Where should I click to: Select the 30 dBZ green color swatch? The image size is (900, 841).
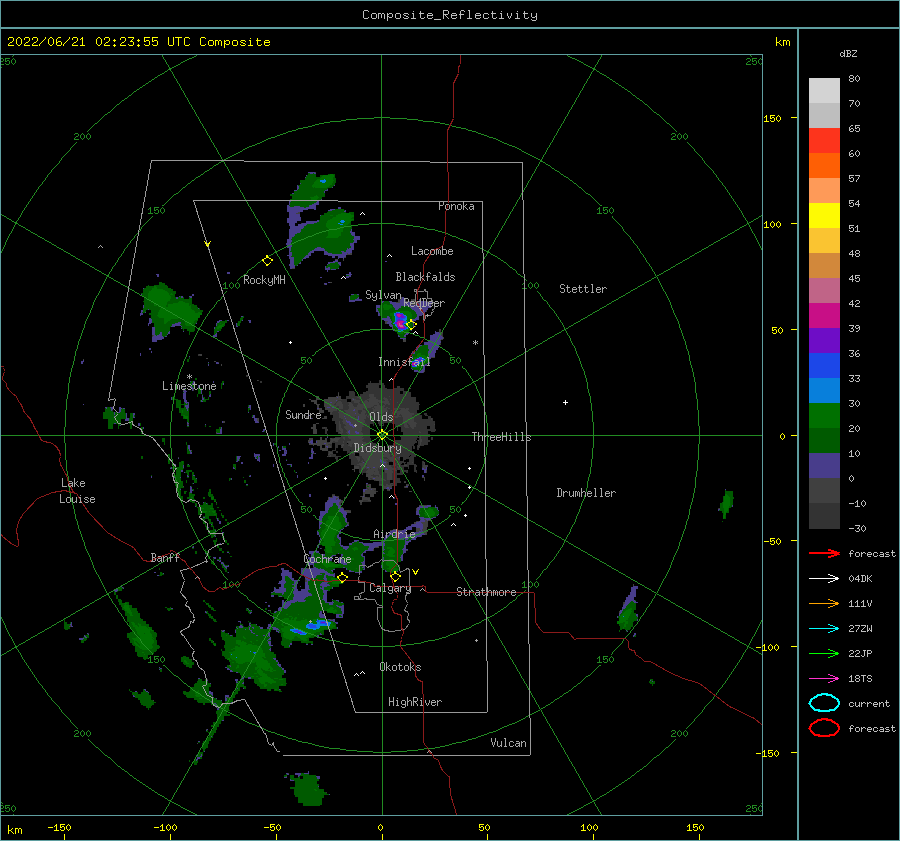824,415
